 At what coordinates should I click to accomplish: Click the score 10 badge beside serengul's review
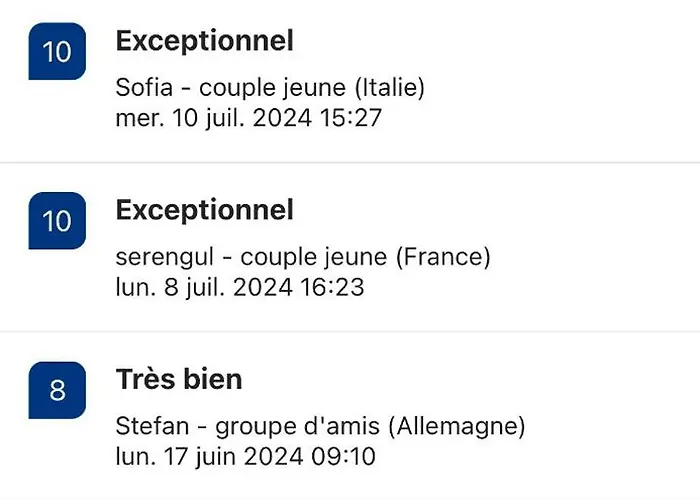coord(57,220)
